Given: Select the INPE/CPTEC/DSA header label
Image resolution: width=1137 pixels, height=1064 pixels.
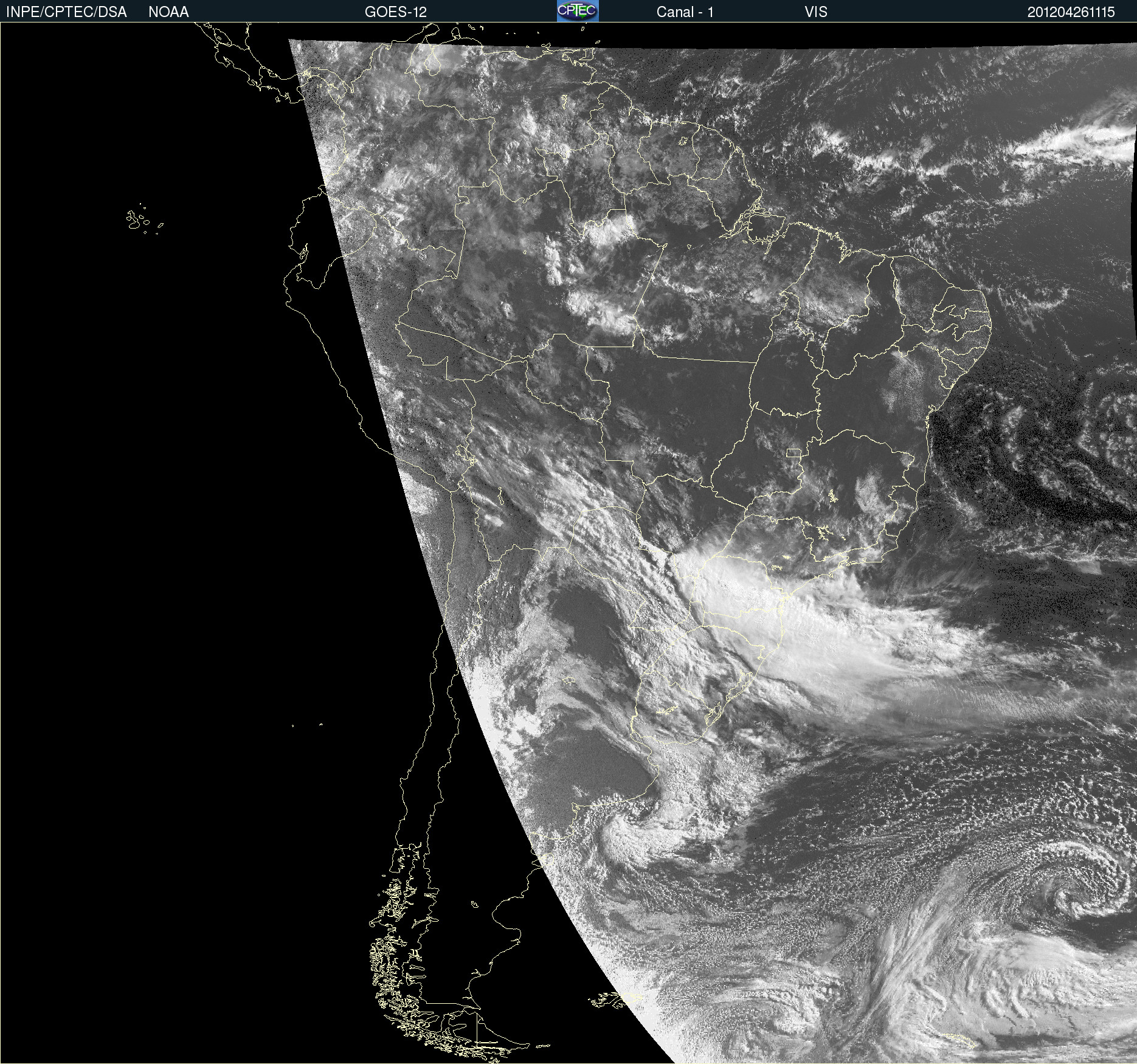Looking at the screenshot, I should click(66, 12).
